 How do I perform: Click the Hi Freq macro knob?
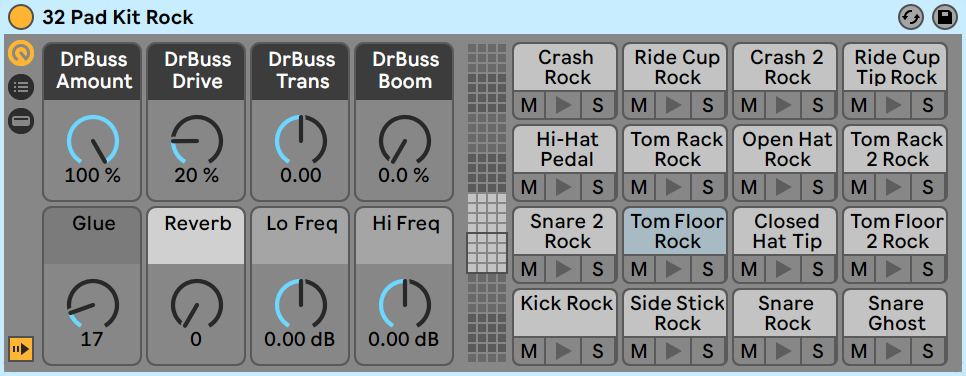(404, 304)
